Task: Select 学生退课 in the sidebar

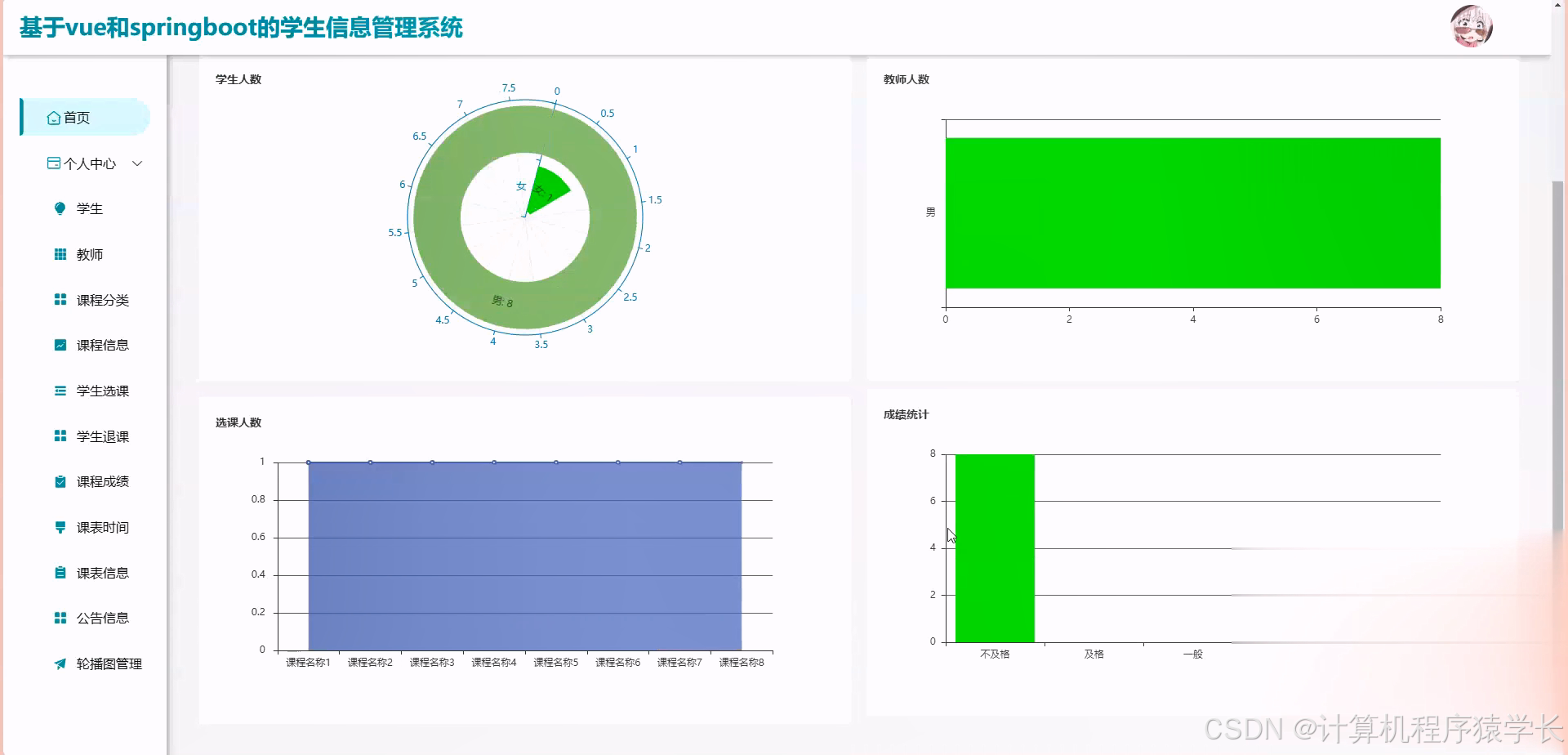Action: click(85, 436)
